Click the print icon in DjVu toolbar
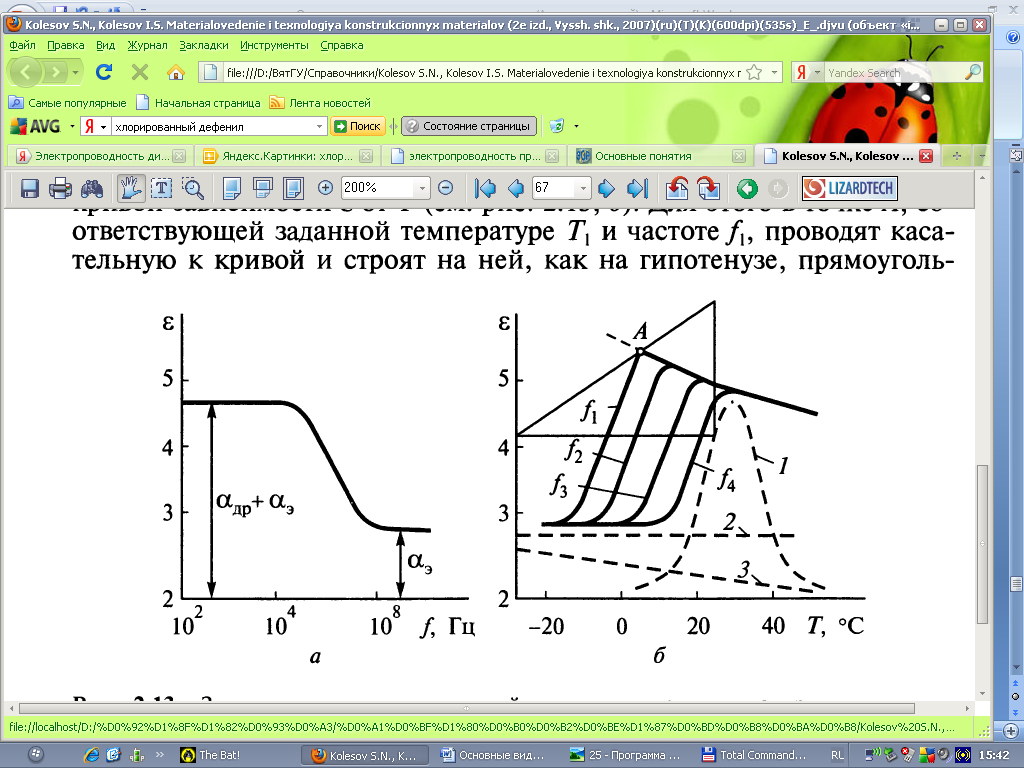Viewport: 1024px width, 768px height. click(x=60, y=188)
